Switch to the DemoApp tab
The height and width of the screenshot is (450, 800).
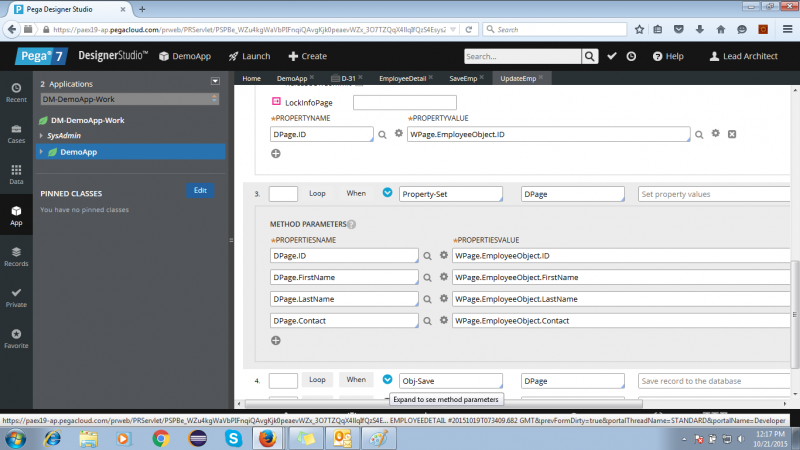click(x=292, y=79)
